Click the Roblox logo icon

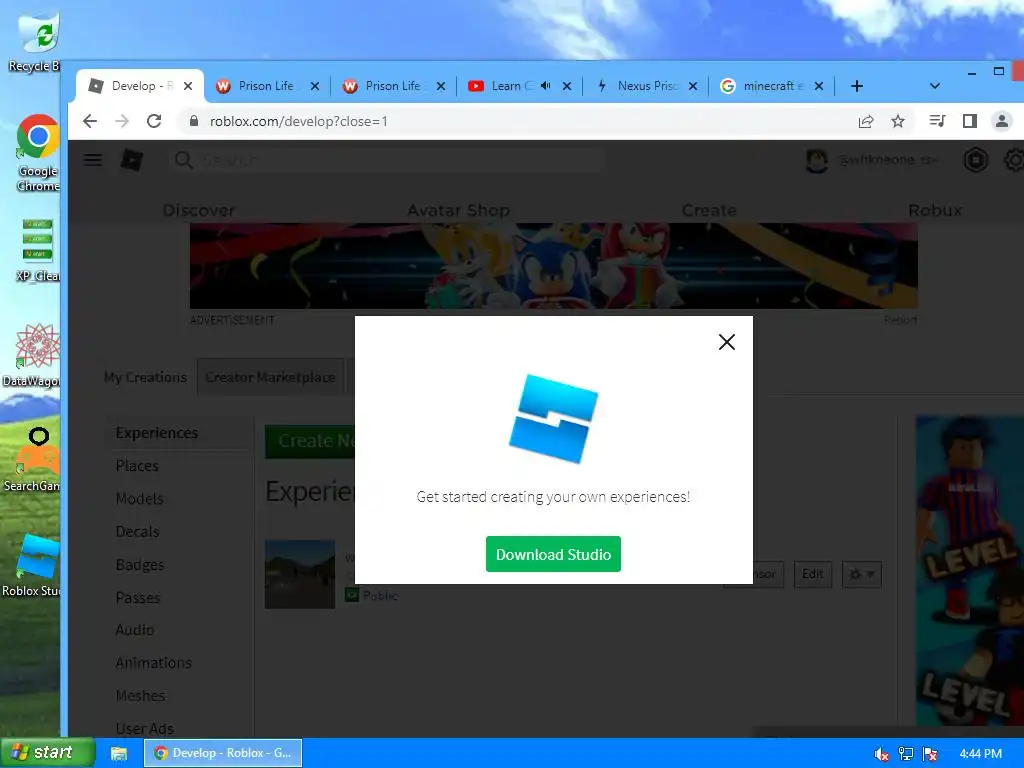pyautogui.click(x=132, y=160)
